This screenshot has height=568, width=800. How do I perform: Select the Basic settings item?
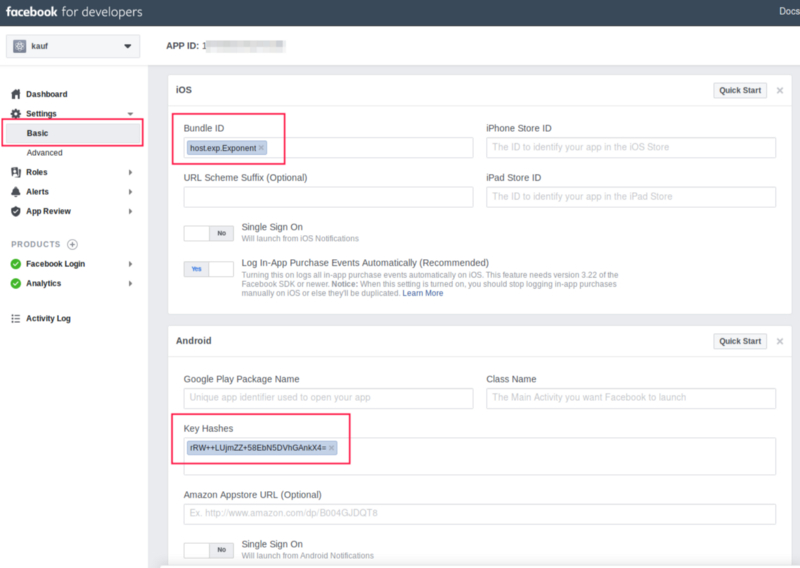tap(72, 133)
